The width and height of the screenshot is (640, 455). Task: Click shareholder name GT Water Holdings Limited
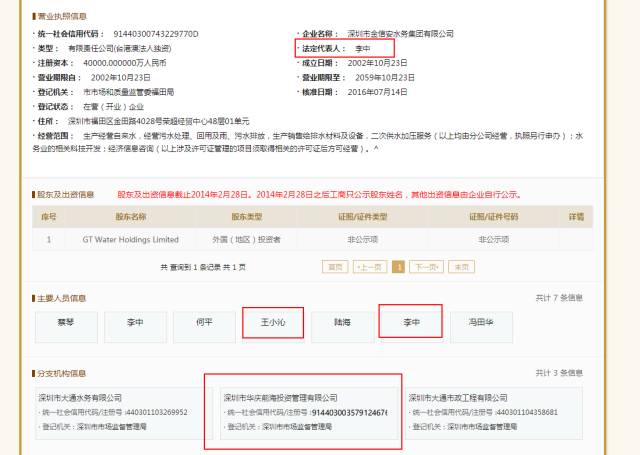pos(131,240)
